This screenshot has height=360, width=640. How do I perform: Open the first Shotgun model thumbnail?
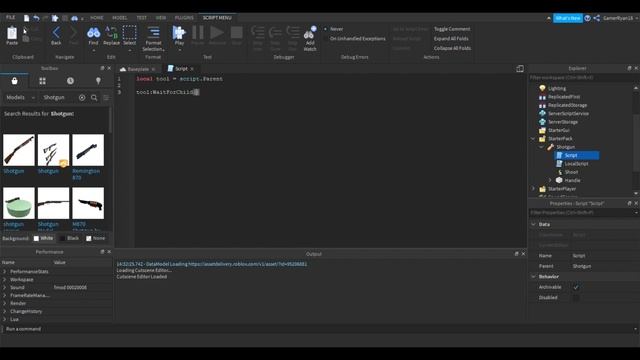pos(19,150)
